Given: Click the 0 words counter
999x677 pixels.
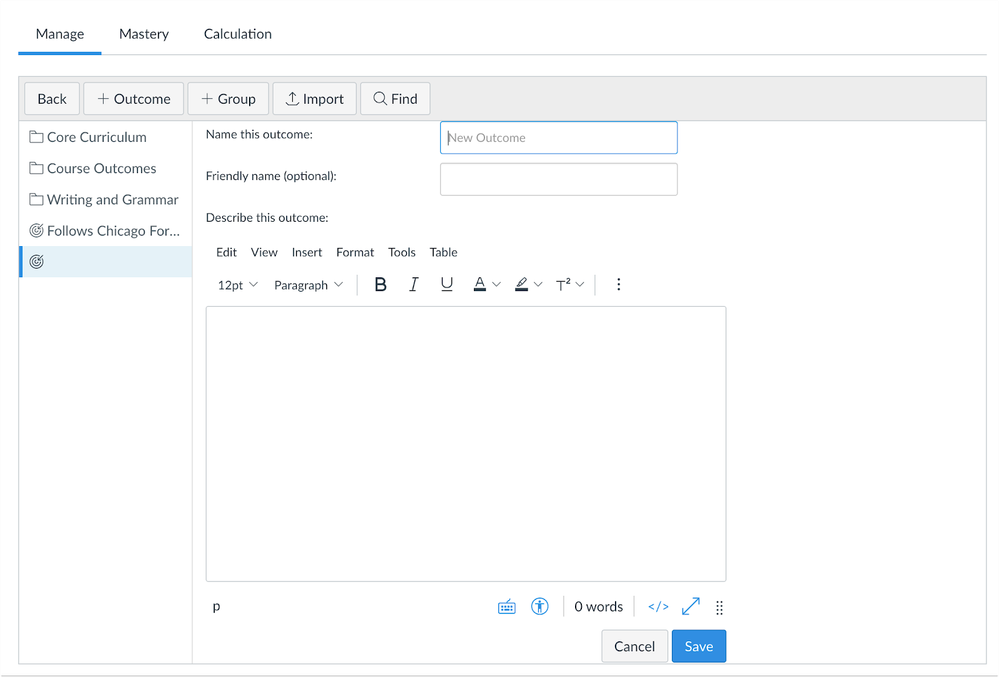Looking at the screenshot, I should click(x=598, y=607).
